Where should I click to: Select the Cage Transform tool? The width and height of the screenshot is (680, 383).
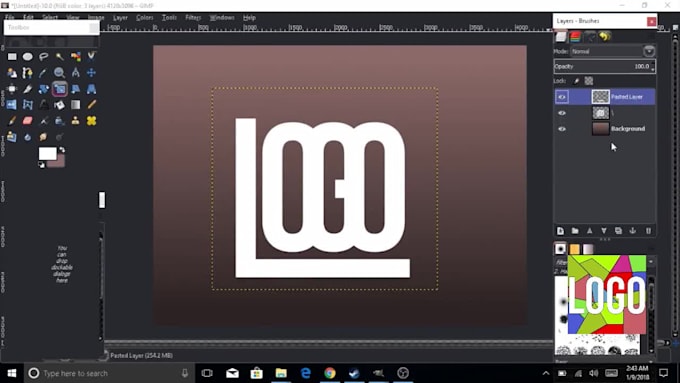[27, 105]
